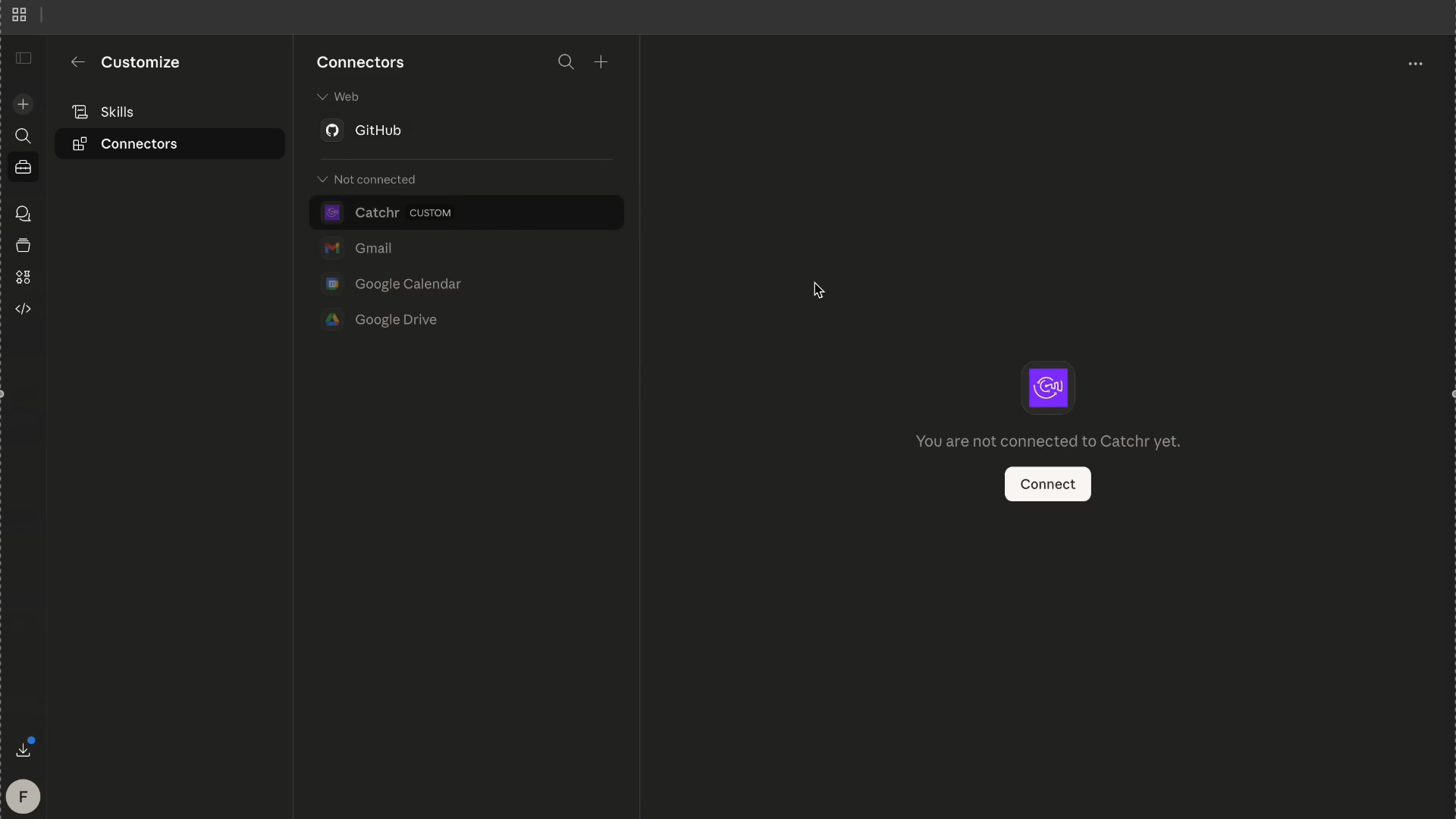Collapse the Web section

click(322, 96)
